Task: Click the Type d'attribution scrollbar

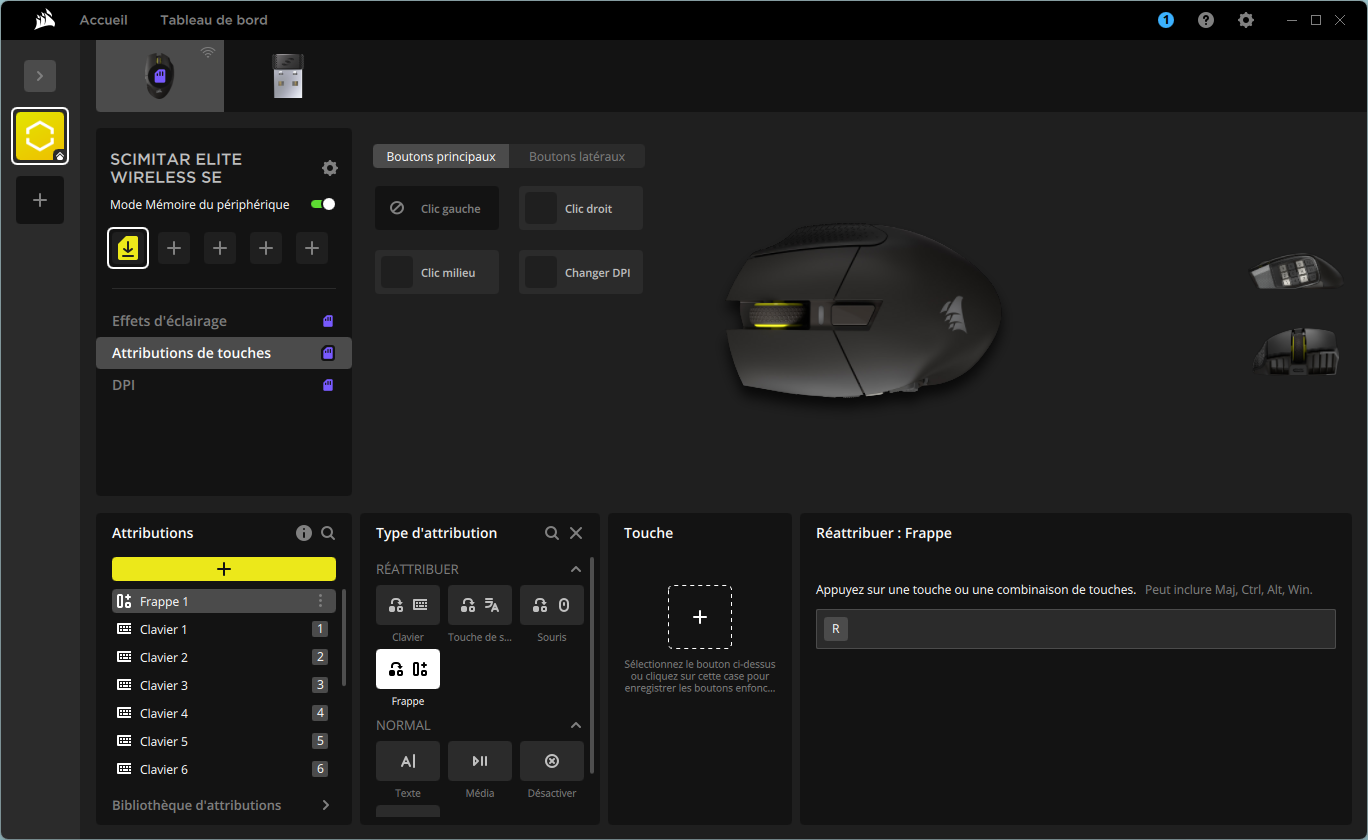Action: coord(592,665)
